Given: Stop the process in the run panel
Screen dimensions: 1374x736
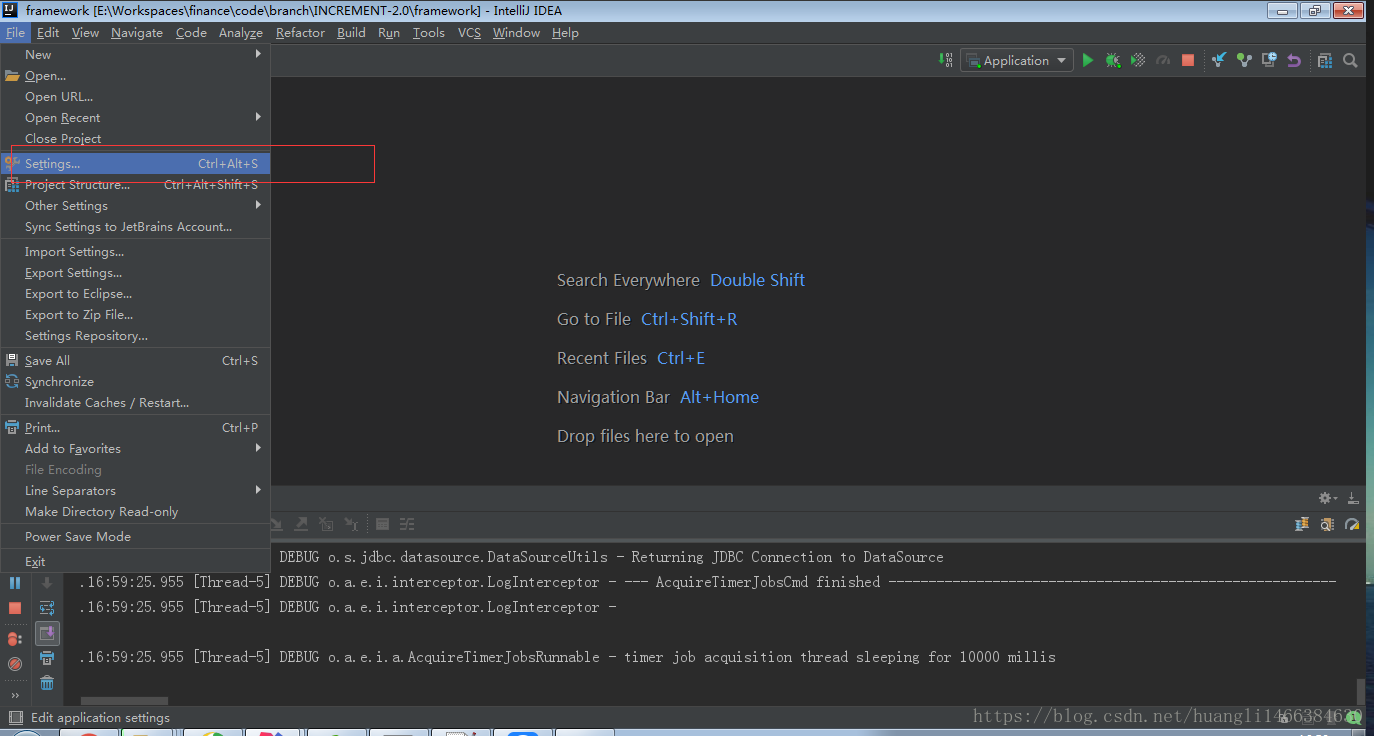Looking at the screenshot, I should point(15,608).
